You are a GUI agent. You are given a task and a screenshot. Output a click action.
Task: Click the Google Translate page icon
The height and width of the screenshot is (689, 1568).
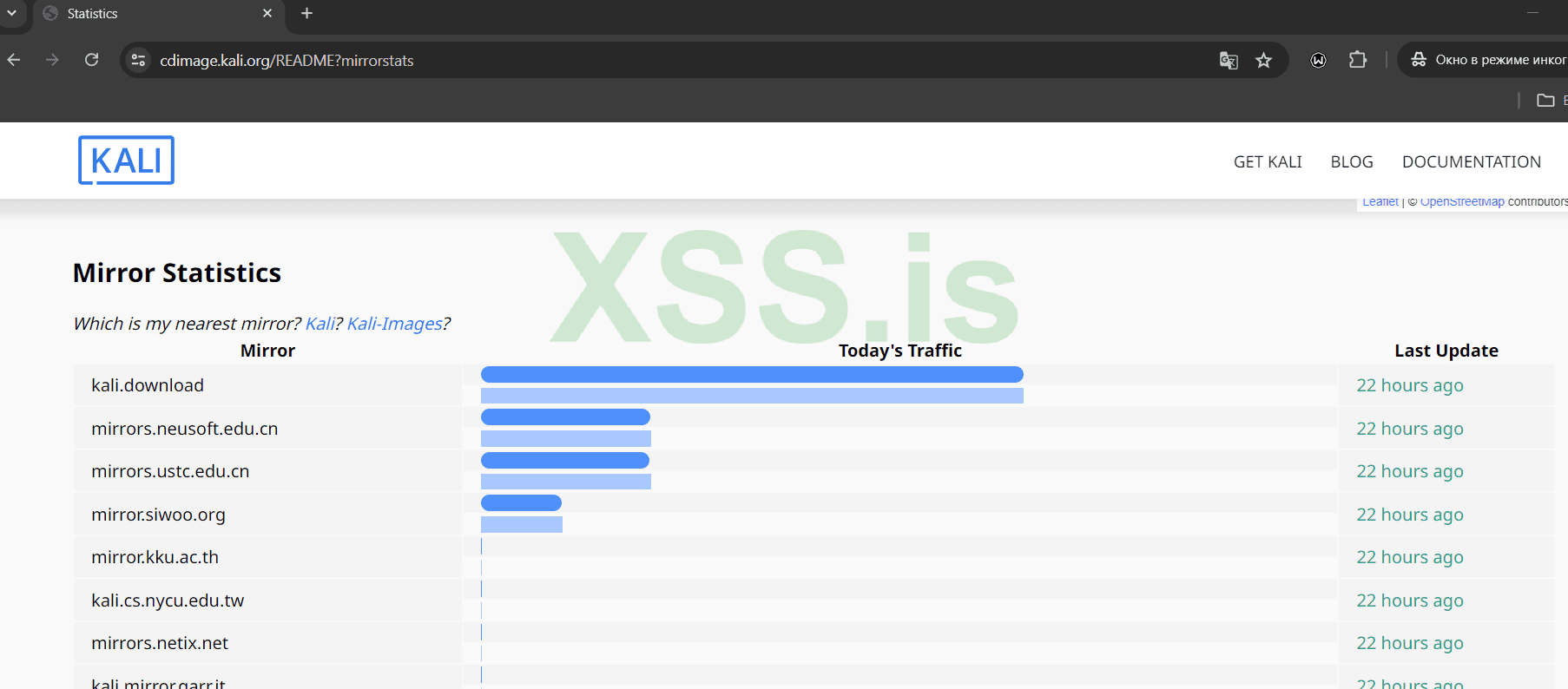tap(1229, 60)
